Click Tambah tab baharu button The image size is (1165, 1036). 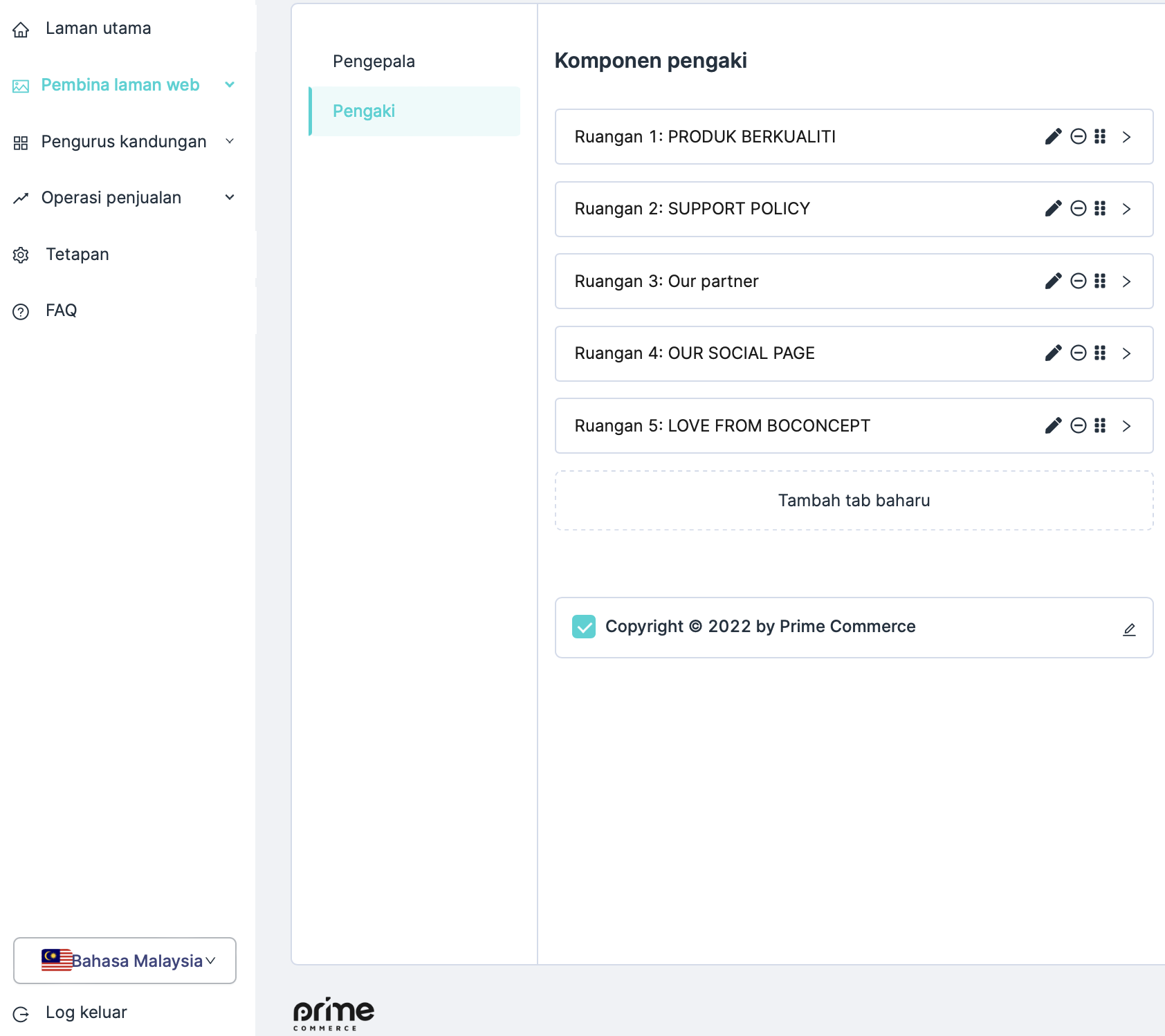[x=854, y=501]
